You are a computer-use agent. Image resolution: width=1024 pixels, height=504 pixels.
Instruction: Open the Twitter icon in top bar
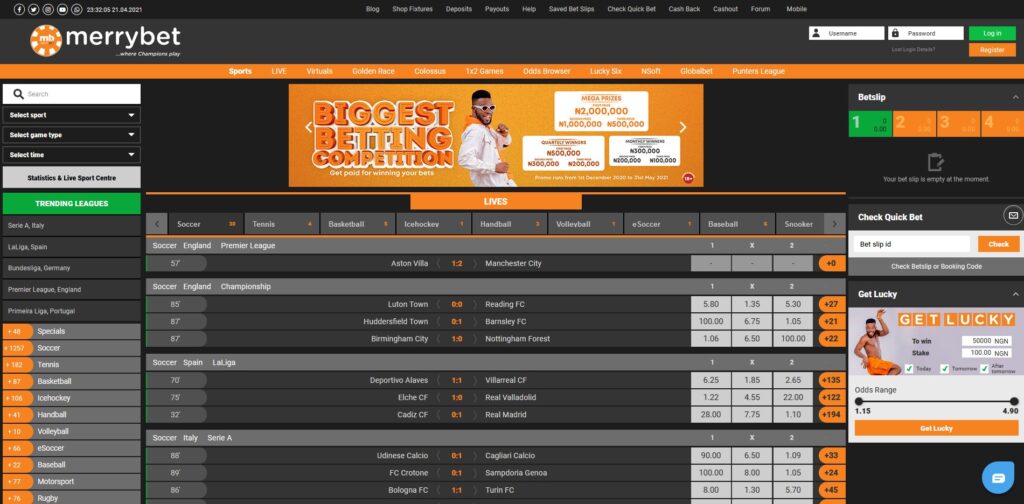pos(33,10)
